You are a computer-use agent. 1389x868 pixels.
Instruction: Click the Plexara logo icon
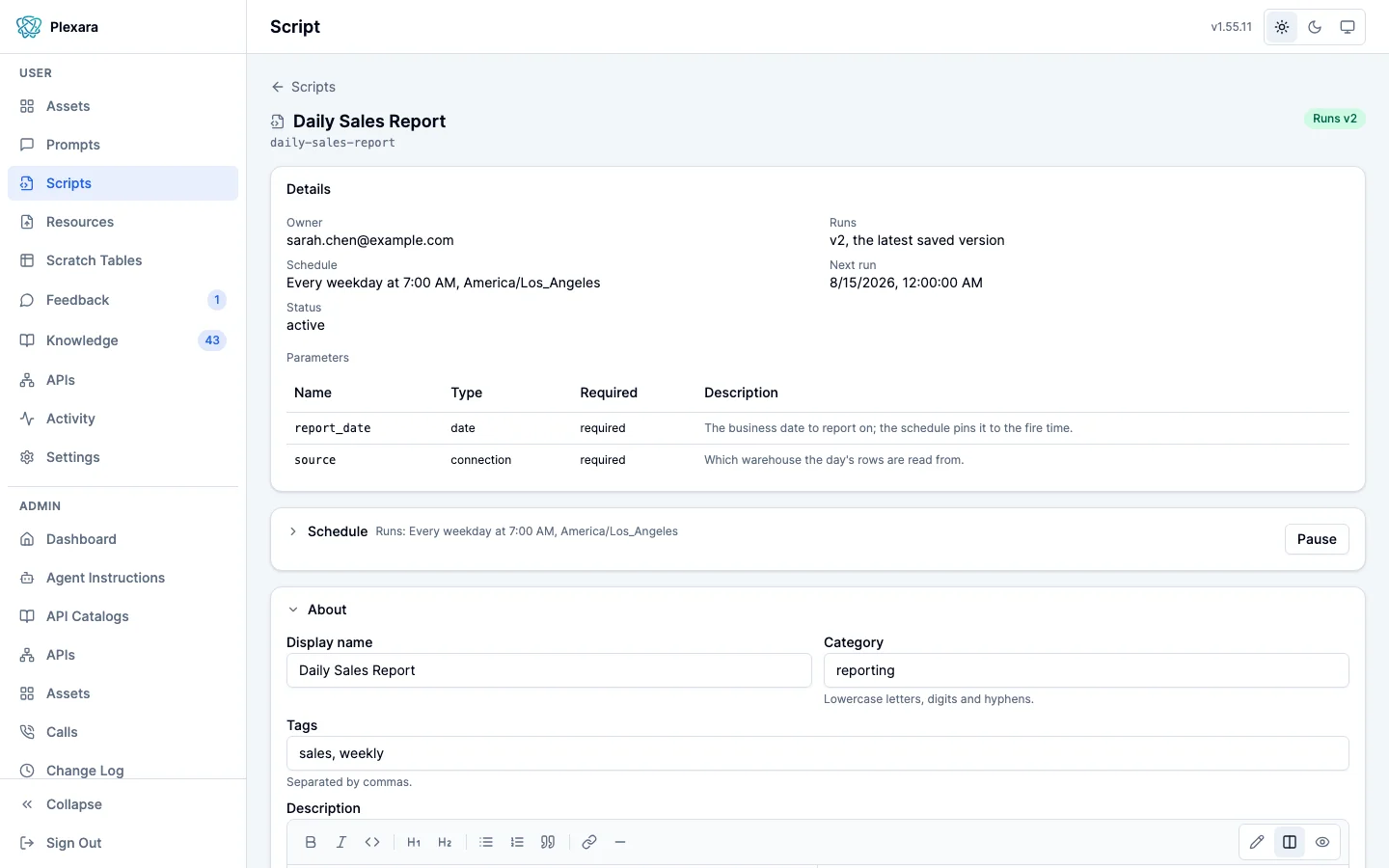tap(29, 27)
